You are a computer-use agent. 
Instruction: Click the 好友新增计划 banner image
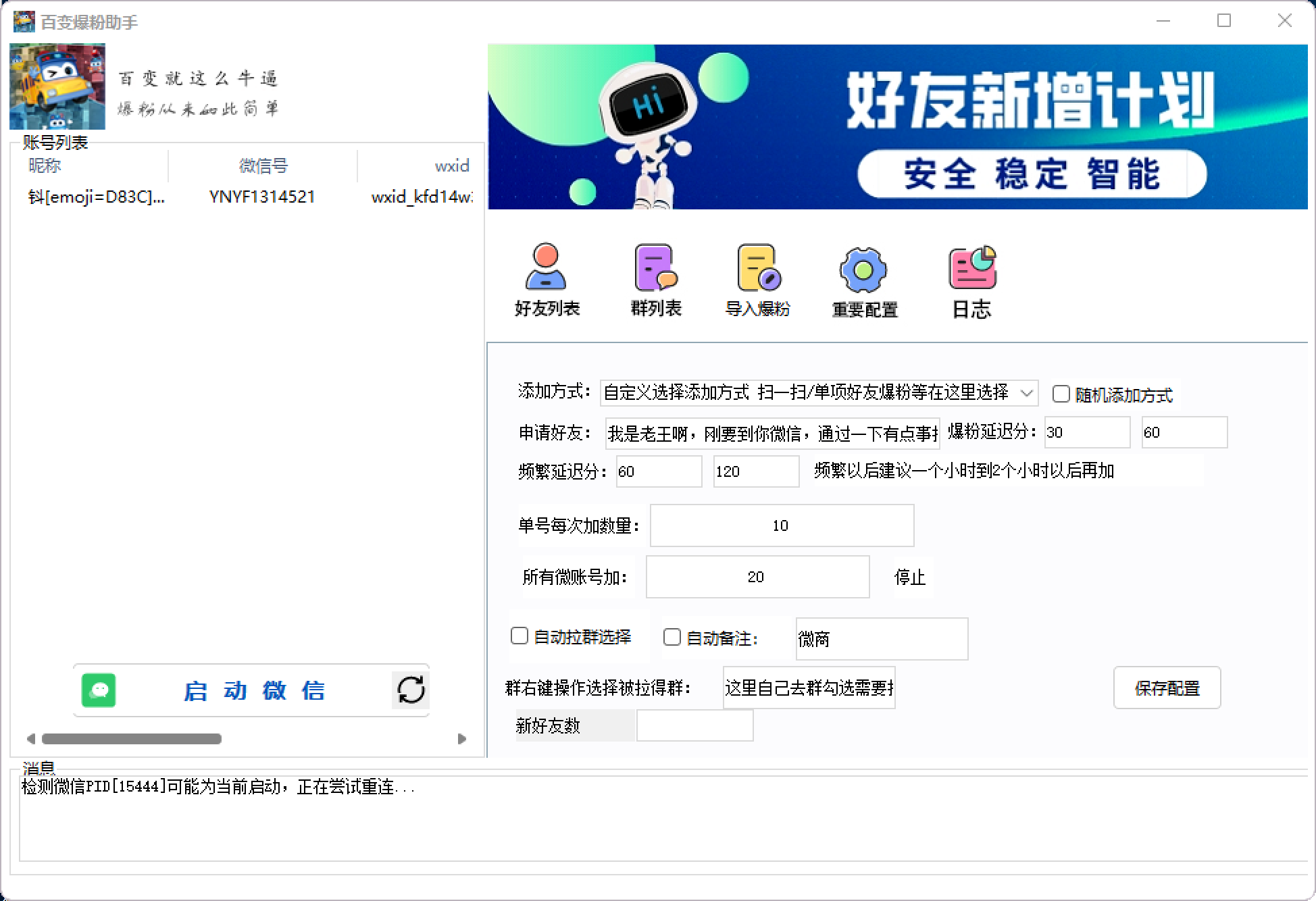[x=897, y=126]
